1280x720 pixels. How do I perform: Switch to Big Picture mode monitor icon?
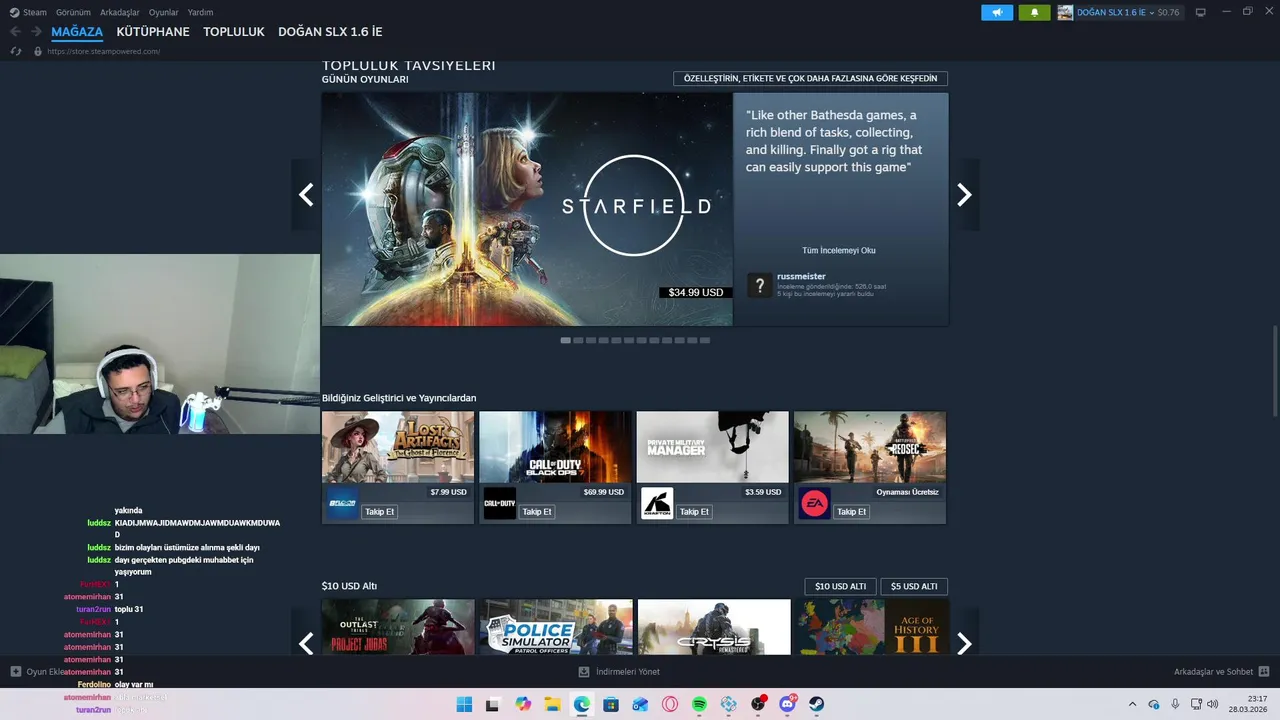[1201, 12]
